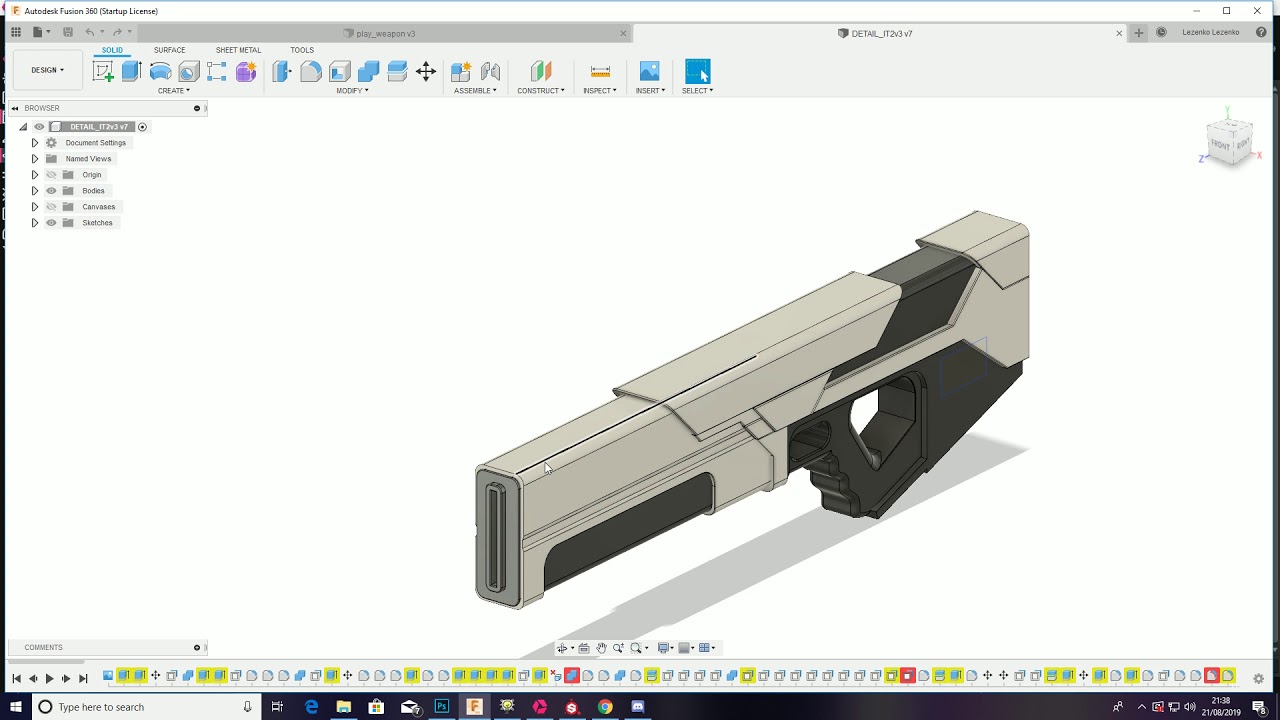Open the INSPECT menu dropdown
This screenshot has height=720, width=1280.
tap(600, 91)
